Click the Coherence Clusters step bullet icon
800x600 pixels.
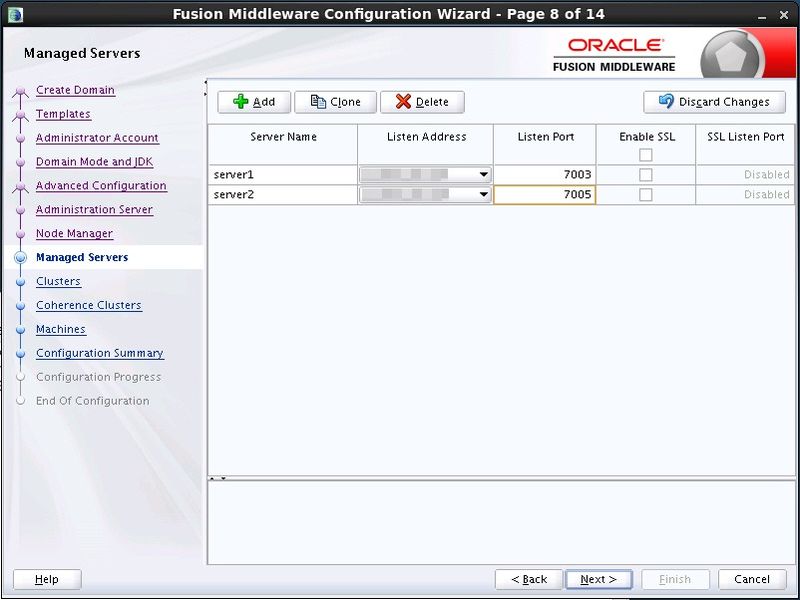pos(20,306)
